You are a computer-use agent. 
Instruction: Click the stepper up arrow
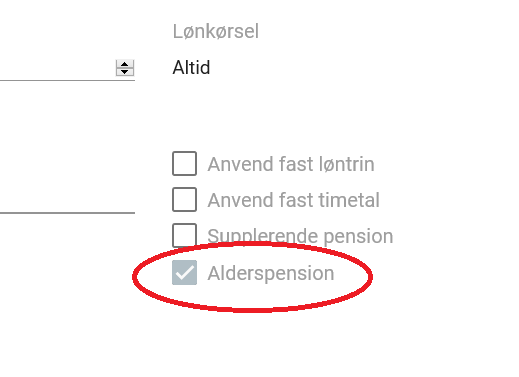tap(125, 64)
